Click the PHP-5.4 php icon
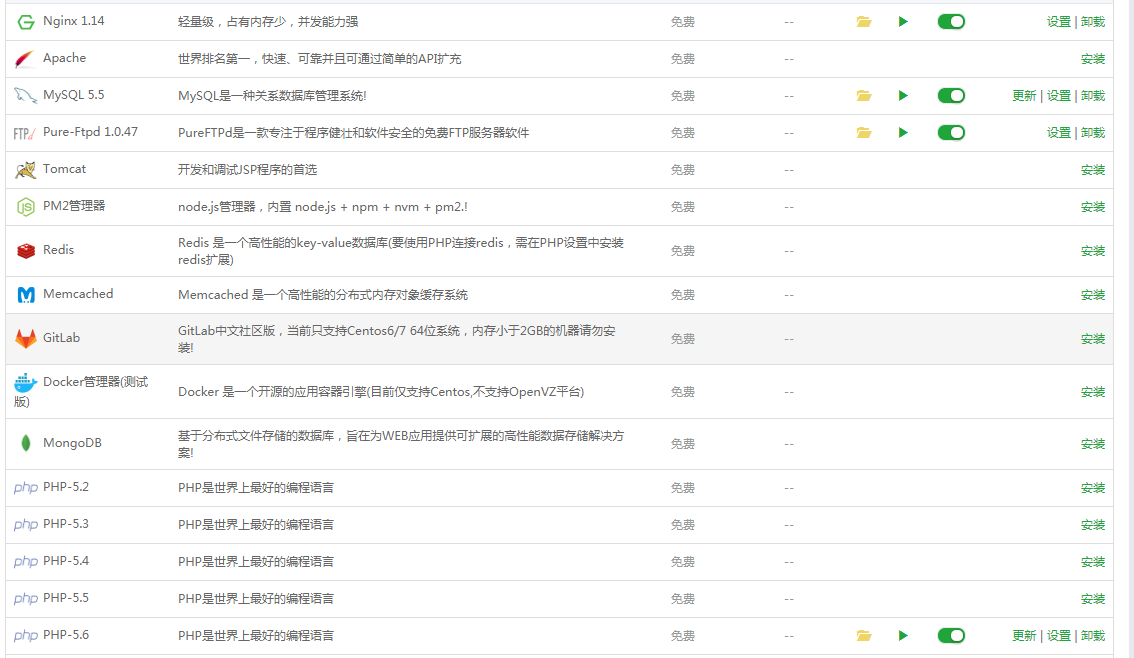Screen dimensions: 1134x658 click(x=25, y=562)
